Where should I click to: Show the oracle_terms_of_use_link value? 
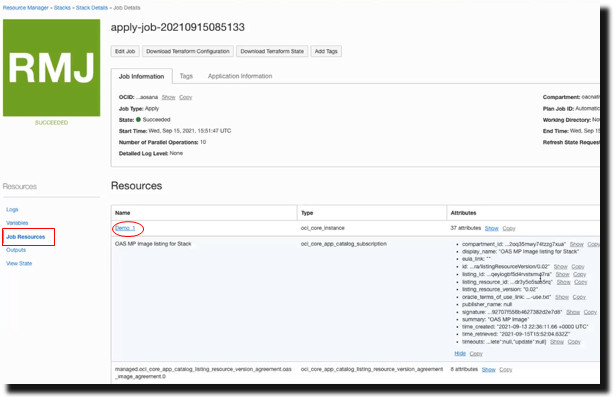pyautogui.click(x=562, y=297)
